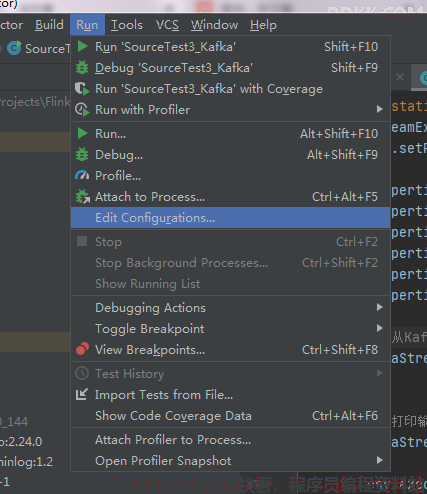Image resolution: width=427 pixels, height=494 pixels.
Task: Click the Attach to Process bug icon
Action: (83, 197)
